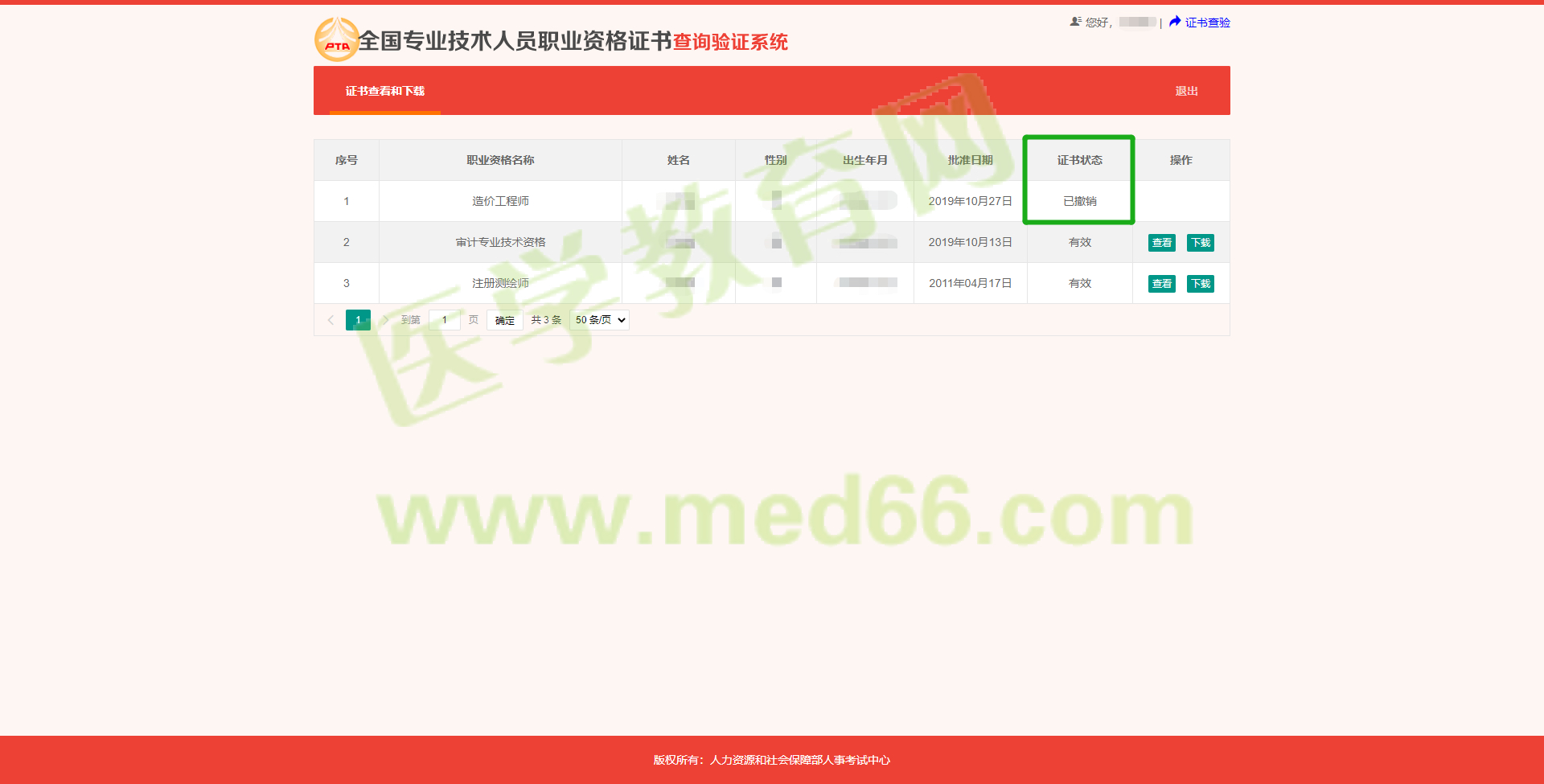
Task: Log out with the 退出 button
Action: tap(1186, 91)
